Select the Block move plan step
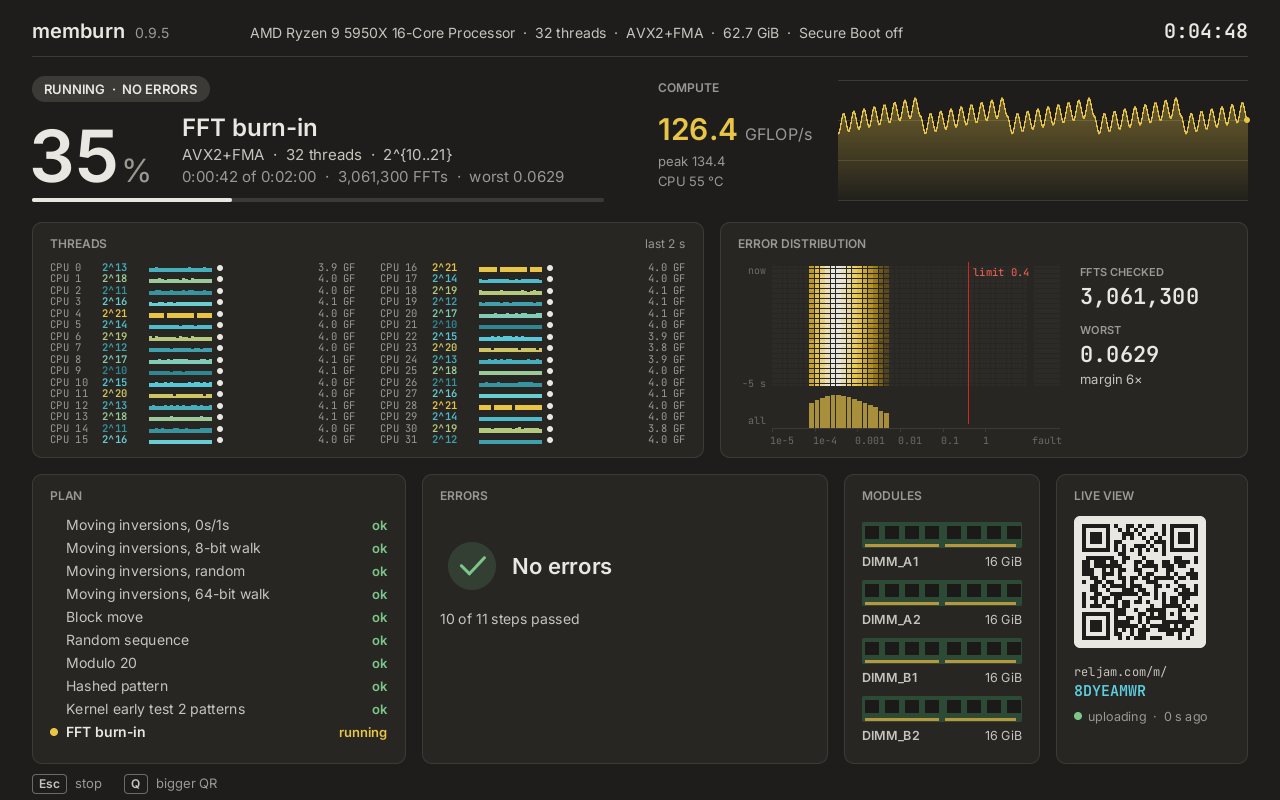This screenshot has height=800, width=1280. (x=219, y=617)
